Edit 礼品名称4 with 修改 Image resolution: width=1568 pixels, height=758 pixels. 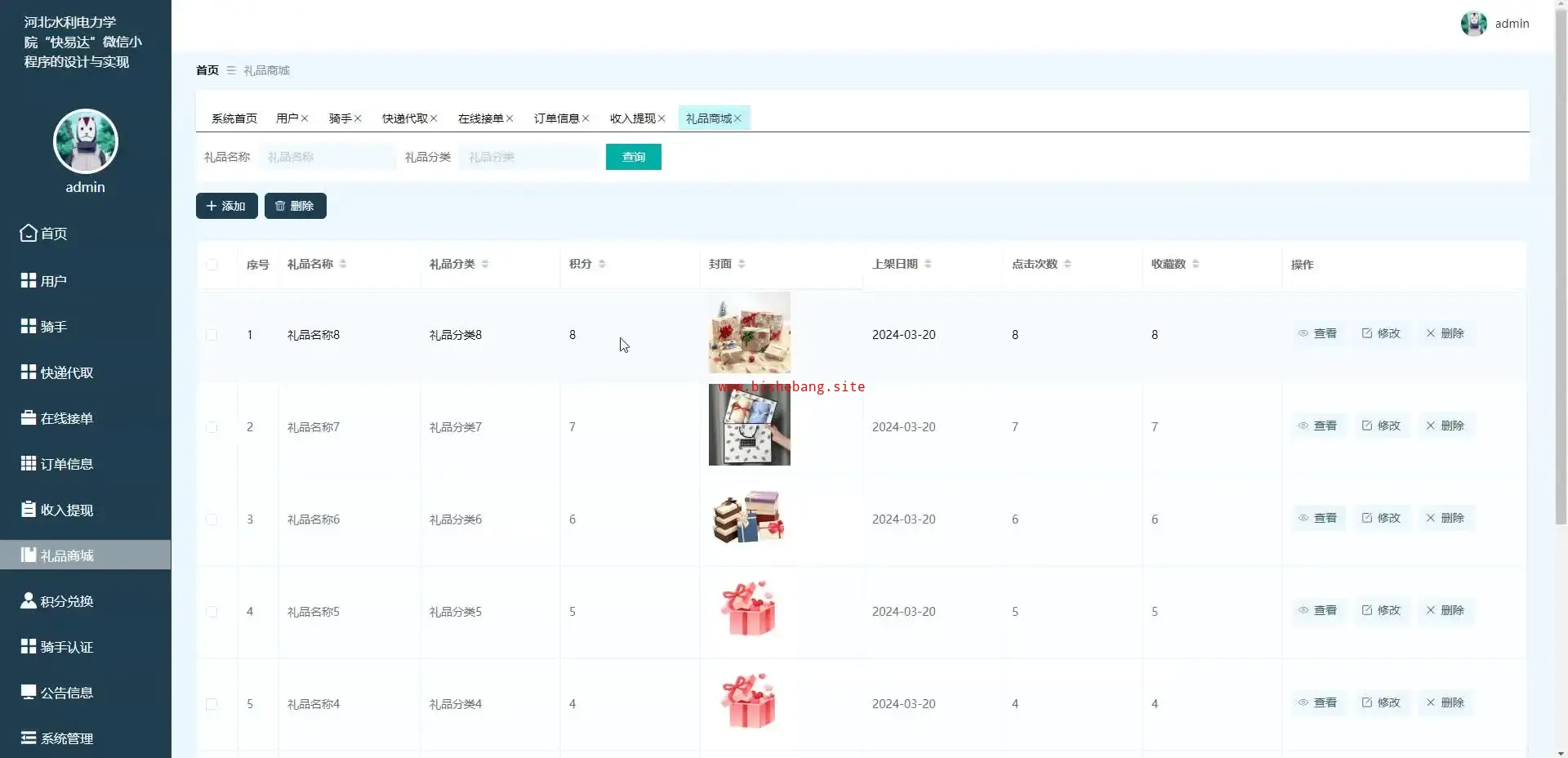[1381, 702]
